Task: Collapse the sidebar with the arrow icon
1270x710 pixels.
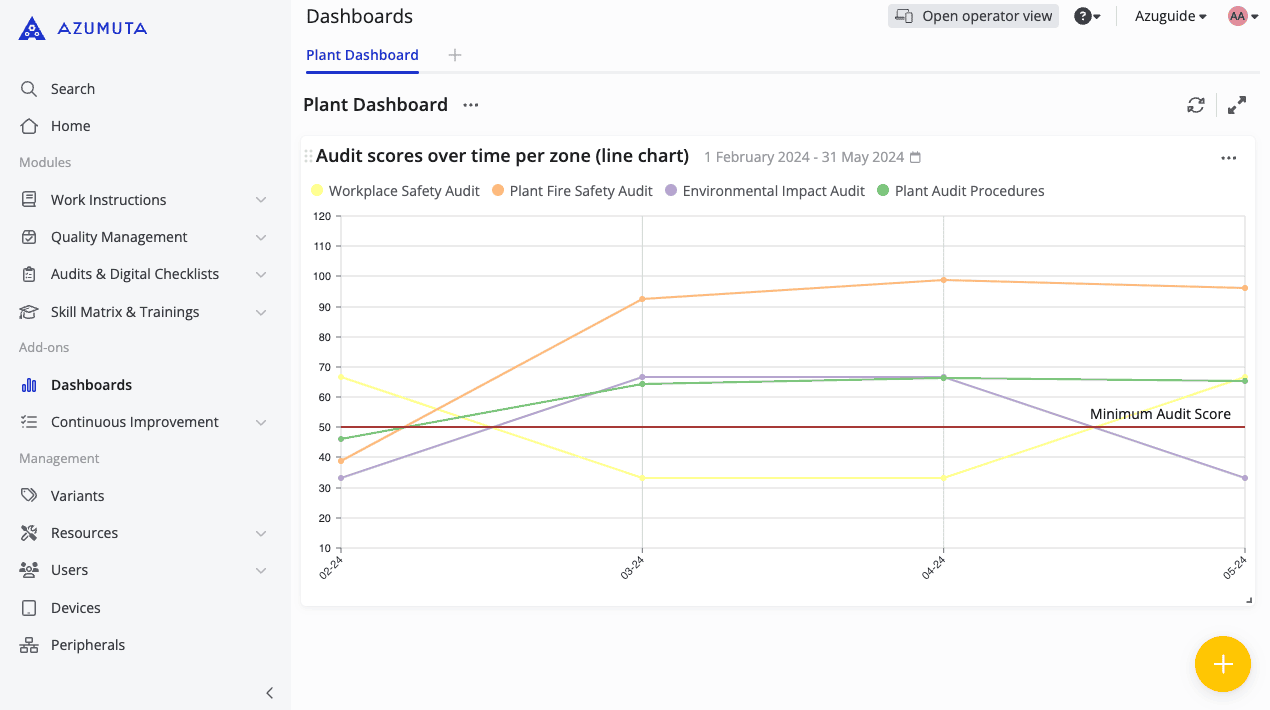Action: (x=269, y=693)
